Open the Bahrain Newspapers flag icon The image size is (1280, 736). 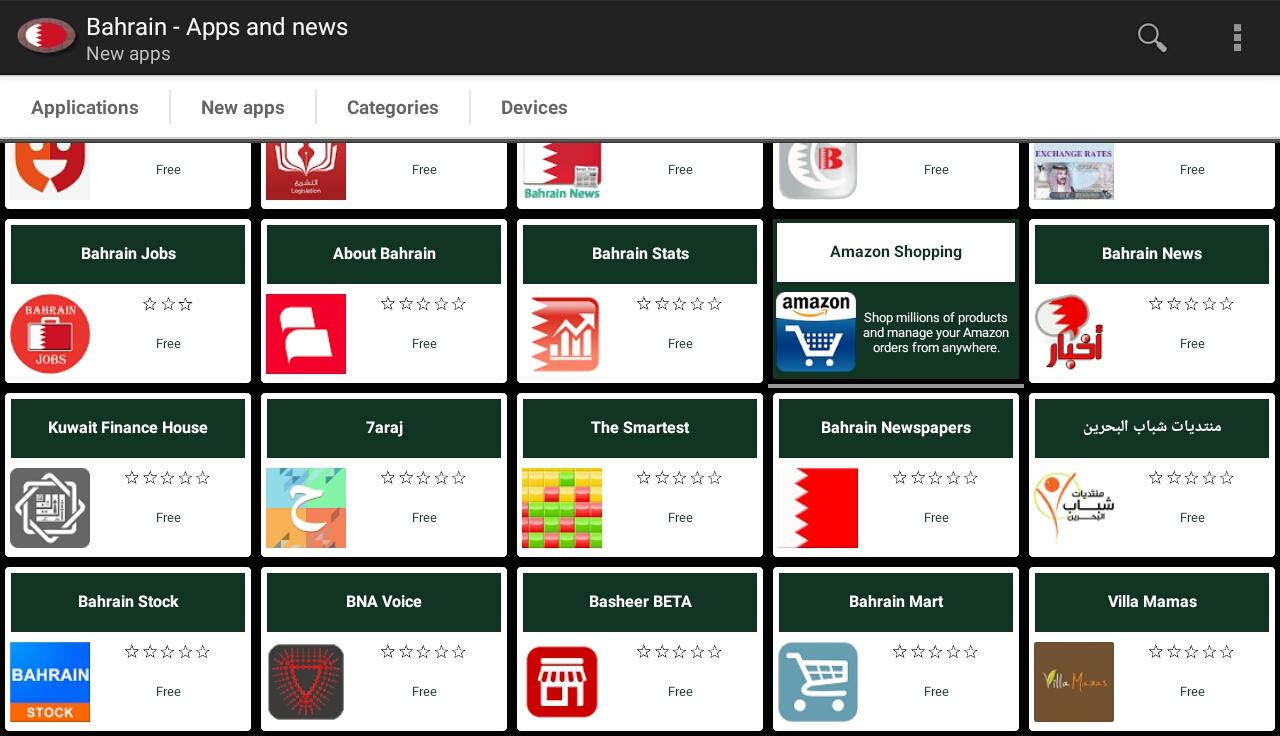818,508
